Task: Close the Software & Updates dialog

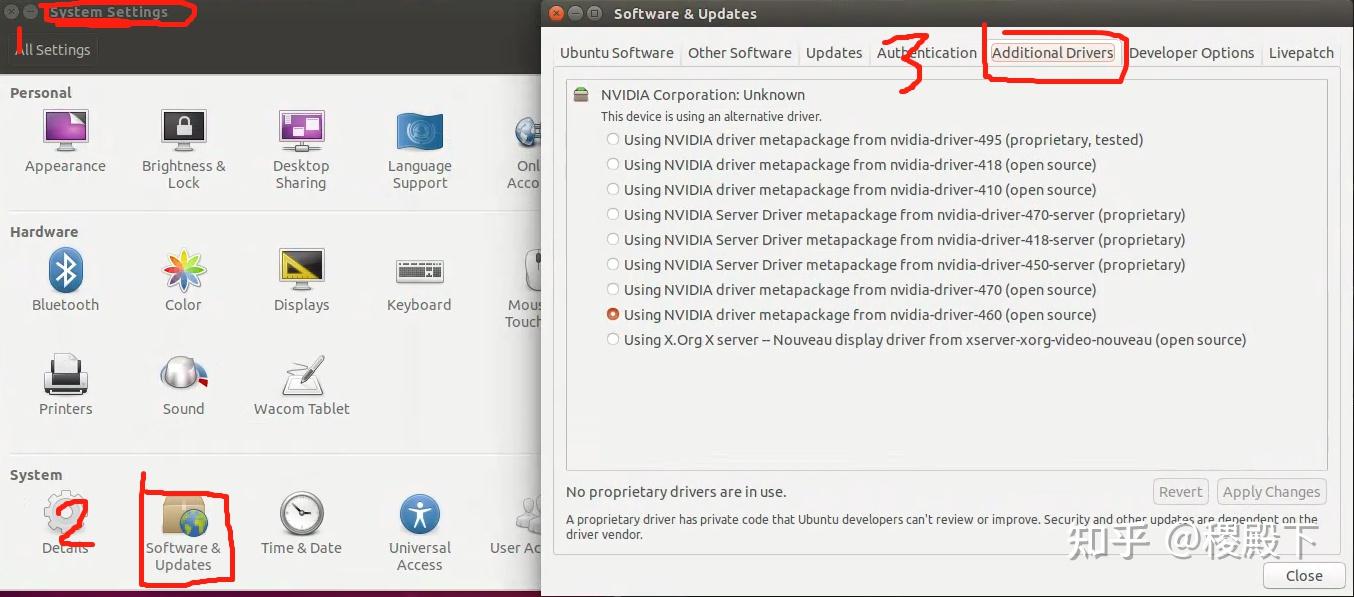Action: coord(1303,575)
